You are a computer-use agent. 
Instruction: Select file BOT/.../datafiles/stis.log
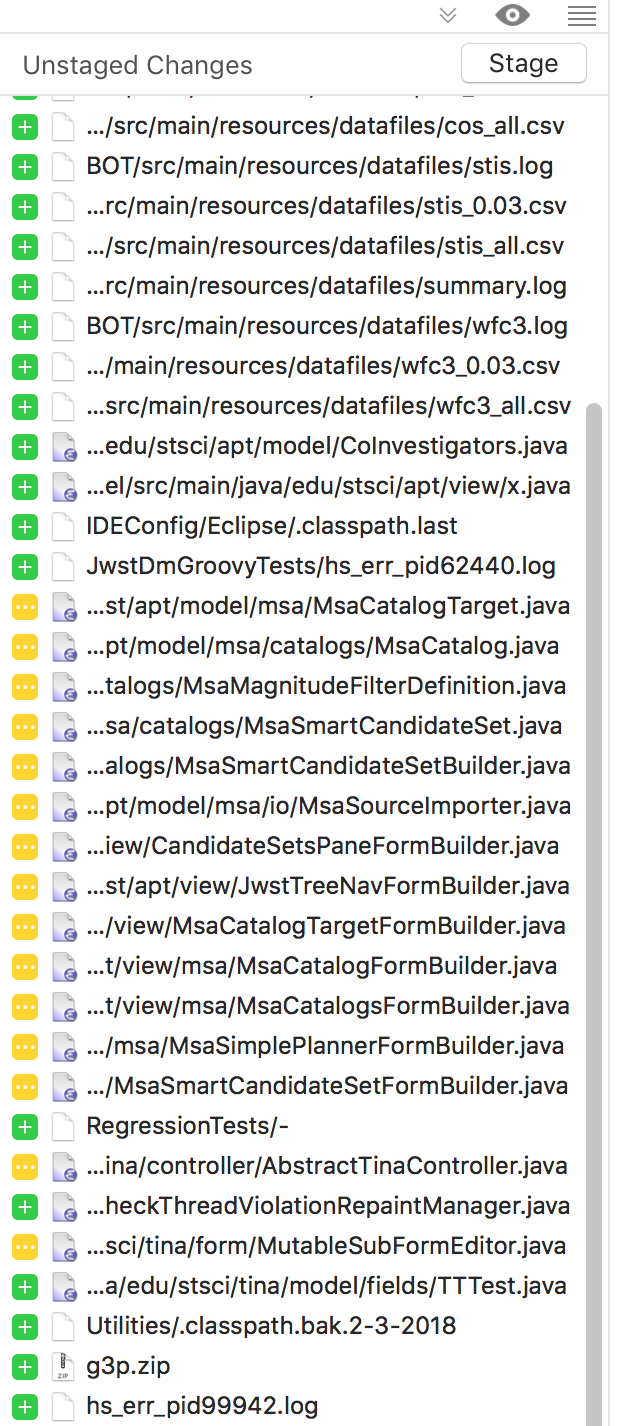point(320,167)
